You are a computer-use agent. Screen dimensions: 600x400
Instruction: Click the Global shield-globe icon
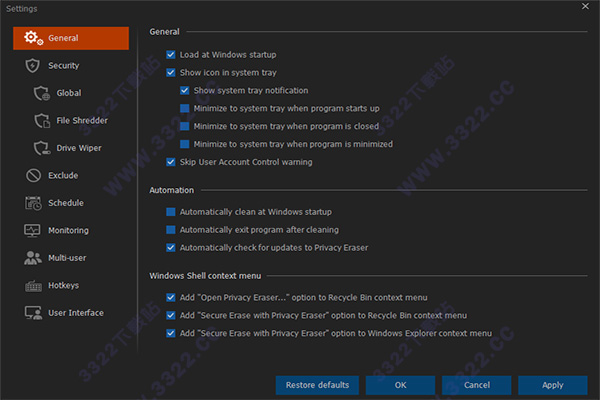coord(41,93)
